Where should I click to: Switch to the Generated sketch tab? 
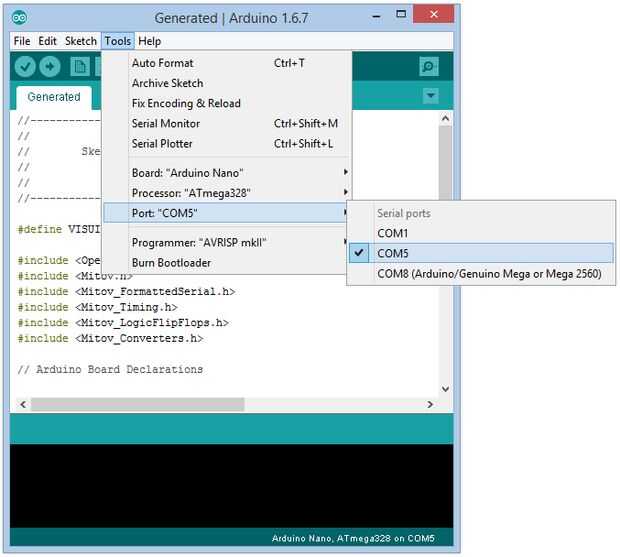click(54, 97)
